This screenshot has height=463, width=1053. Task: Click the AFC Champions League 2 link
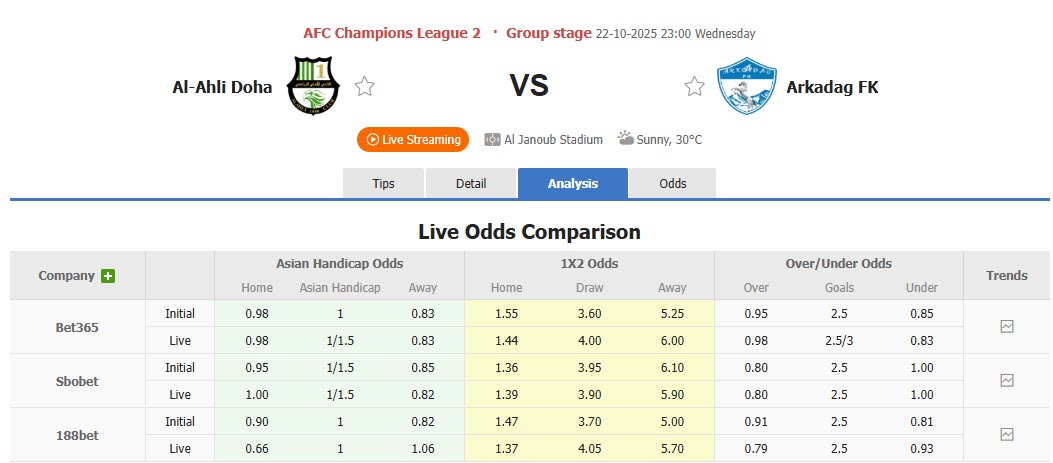392,33
